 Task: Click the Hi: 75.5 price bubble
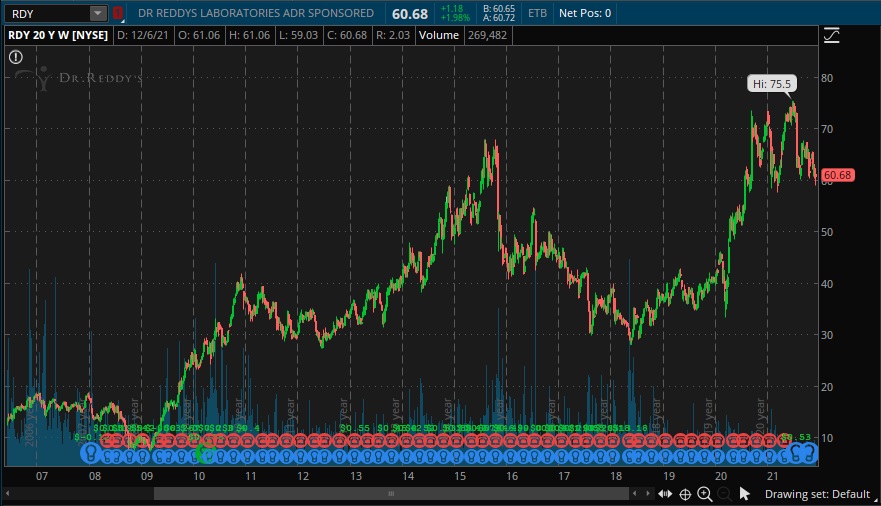point(771,84)
